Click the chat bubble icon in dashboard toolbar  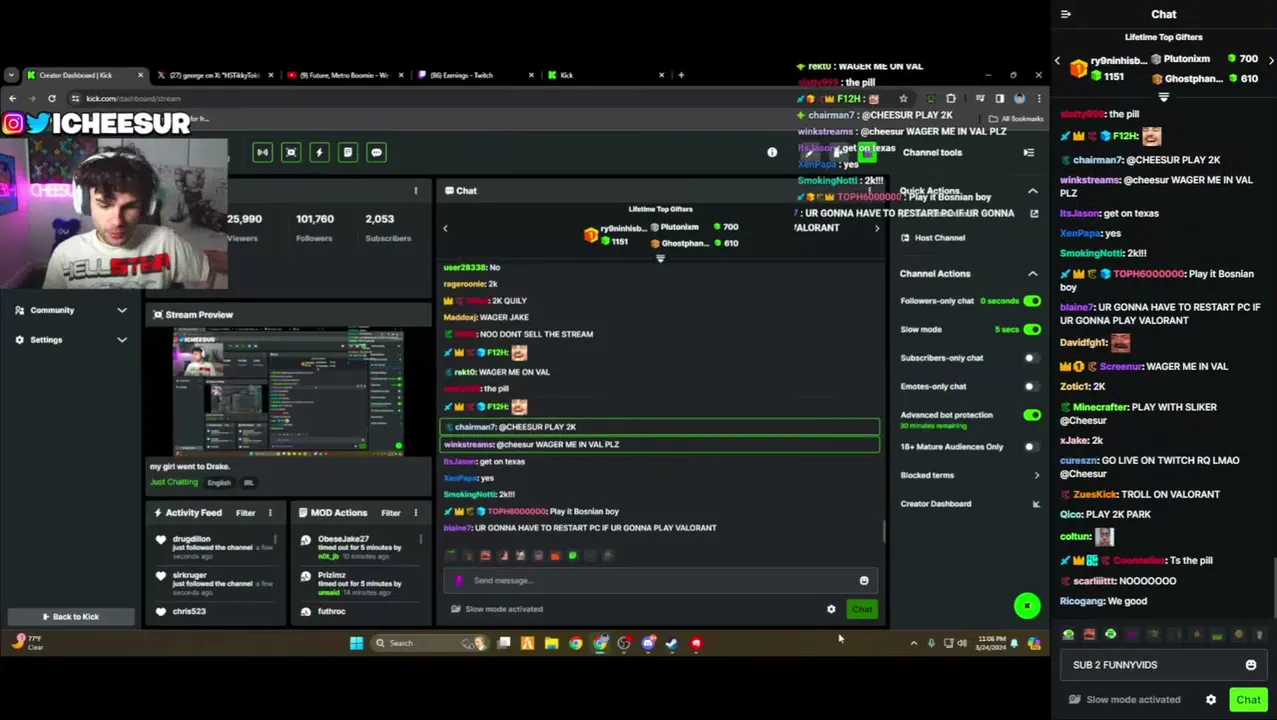[376, 152]
